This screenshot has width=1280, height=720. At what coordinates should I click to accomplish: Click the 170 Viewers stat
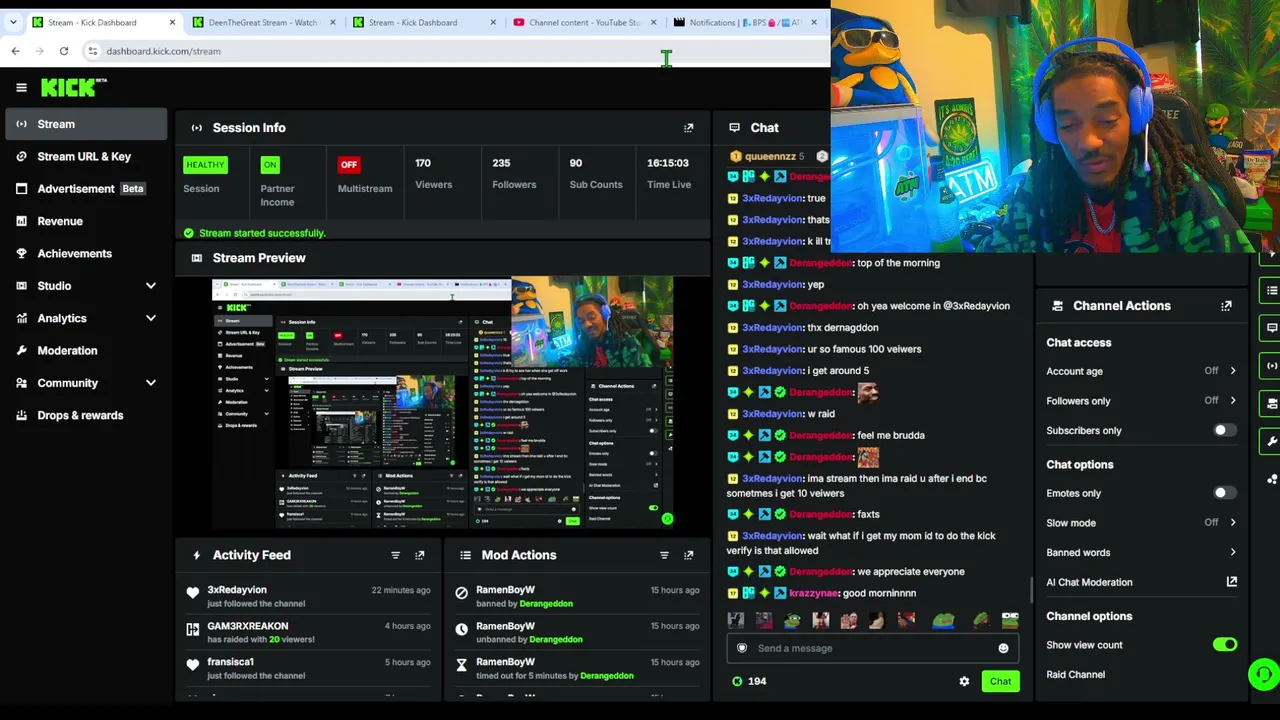434,174
